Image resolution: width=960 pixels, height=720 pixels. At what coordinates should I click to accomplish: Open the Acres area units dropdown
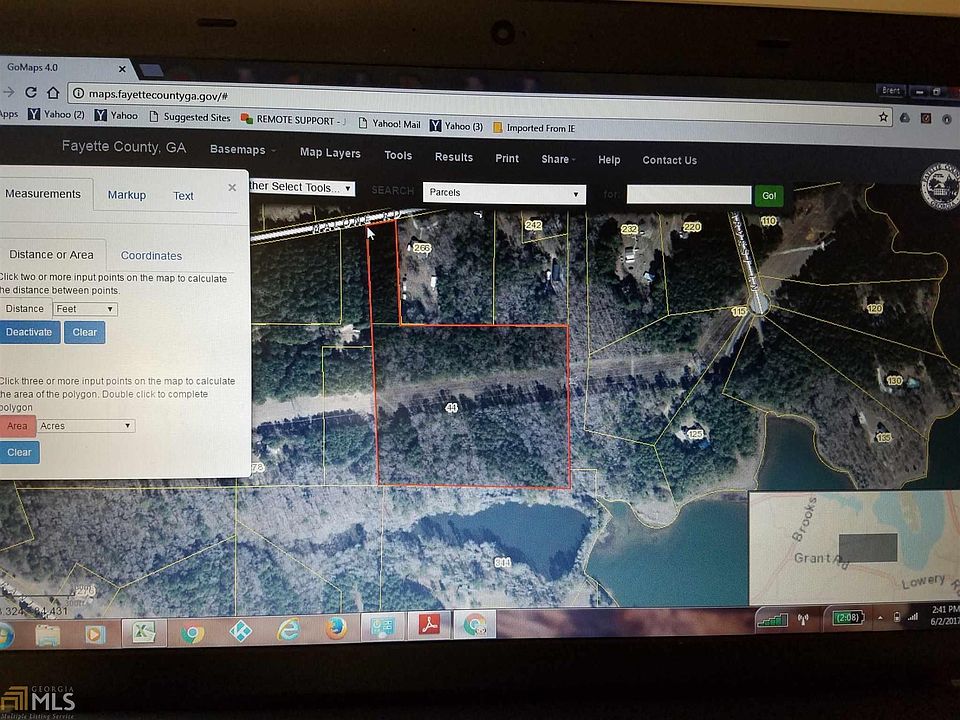pos(86,426)
